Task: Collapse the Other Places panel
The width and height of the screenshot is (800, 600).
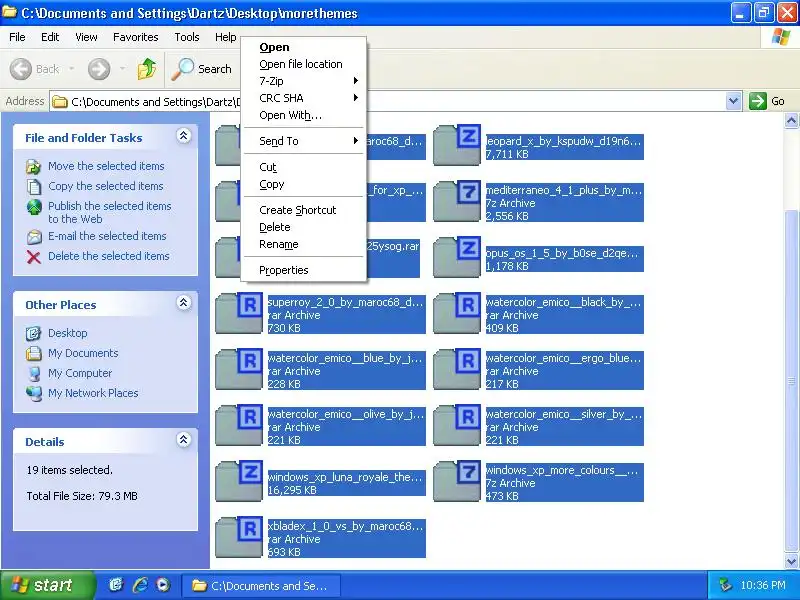Action: (184, 303)
